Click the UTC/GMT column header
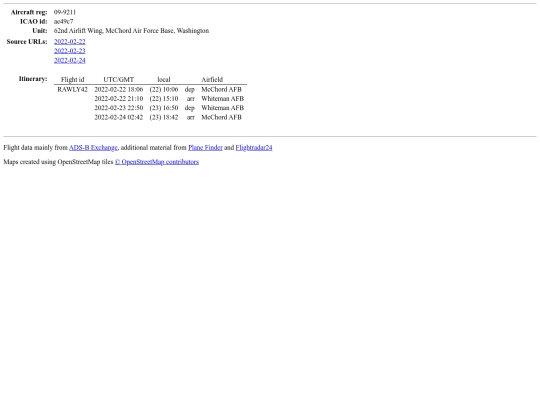Image resolution: width=540 pixels, height=405 pixels. point(118,80)
